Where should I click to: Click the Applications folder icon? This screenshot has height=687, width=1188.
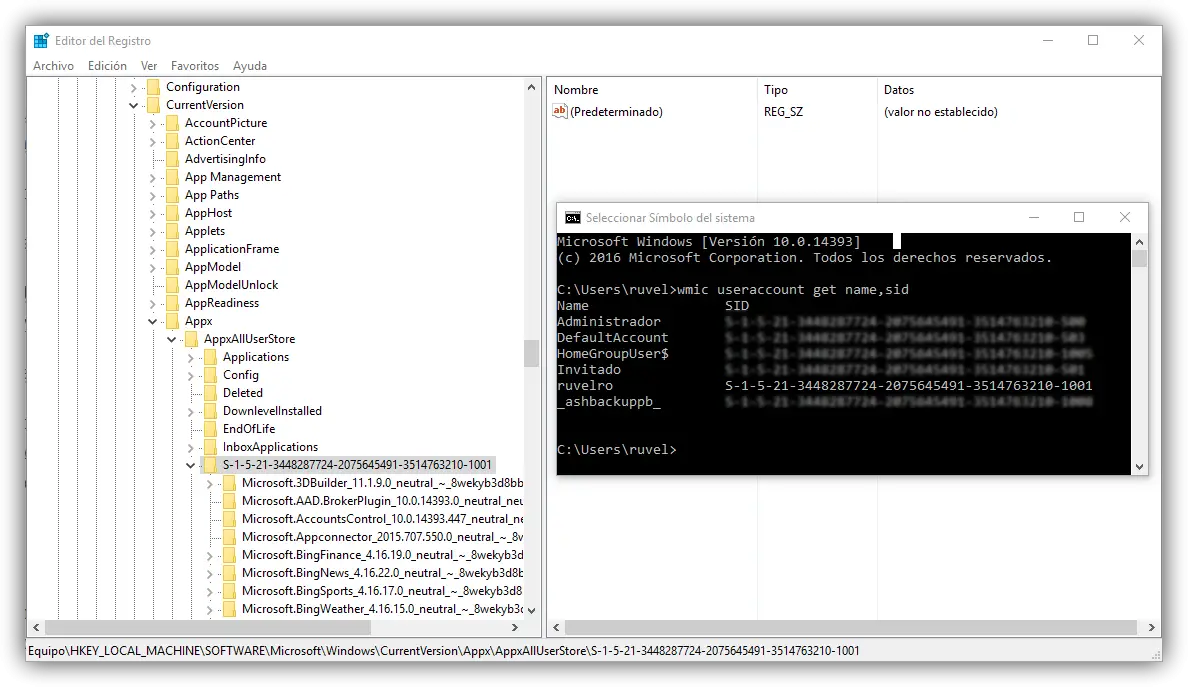pyautogui.click(x=210, y=357)
